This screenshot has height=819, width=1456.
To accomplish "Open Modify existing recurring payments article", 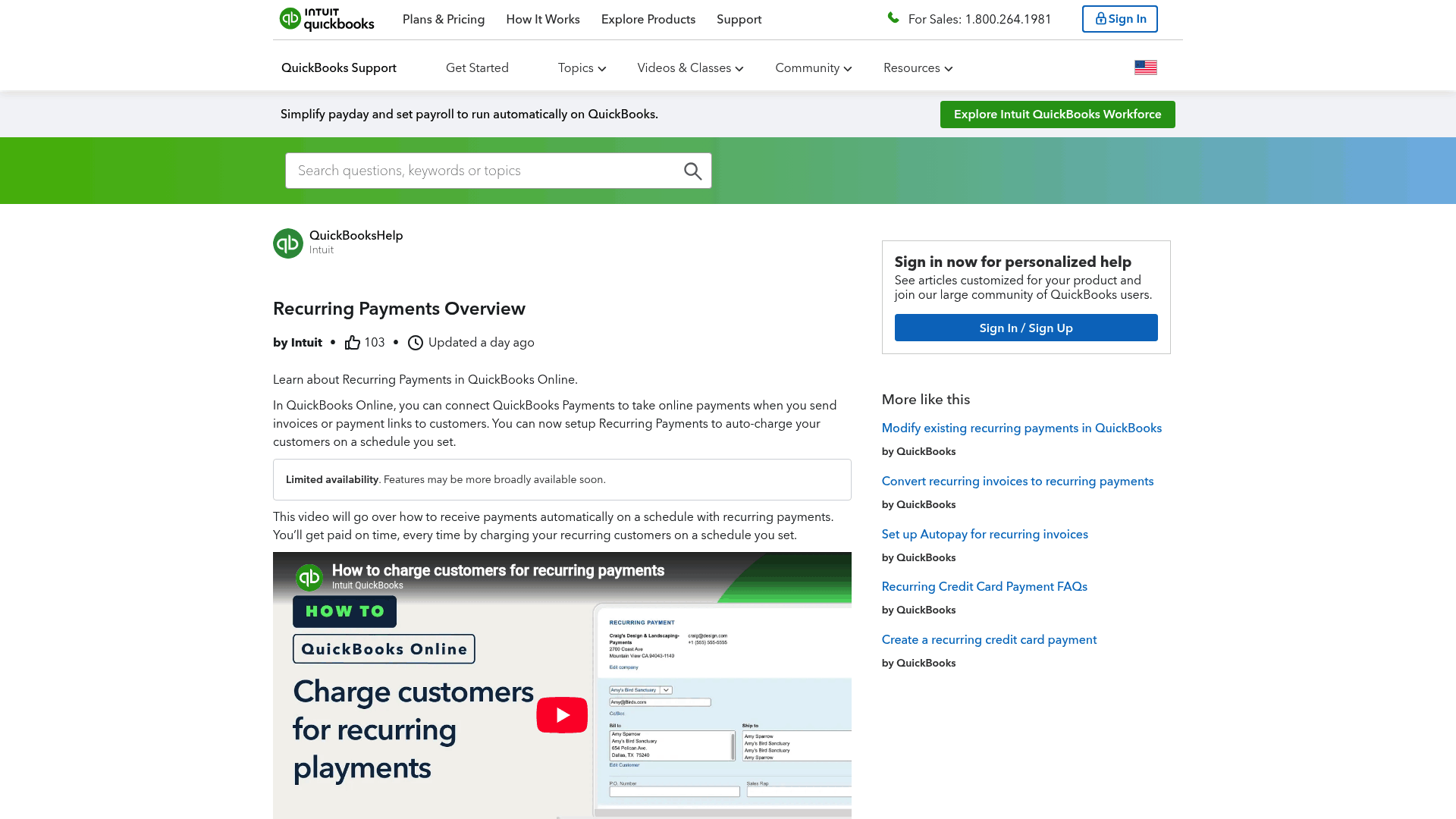I will click(1021, 428).
